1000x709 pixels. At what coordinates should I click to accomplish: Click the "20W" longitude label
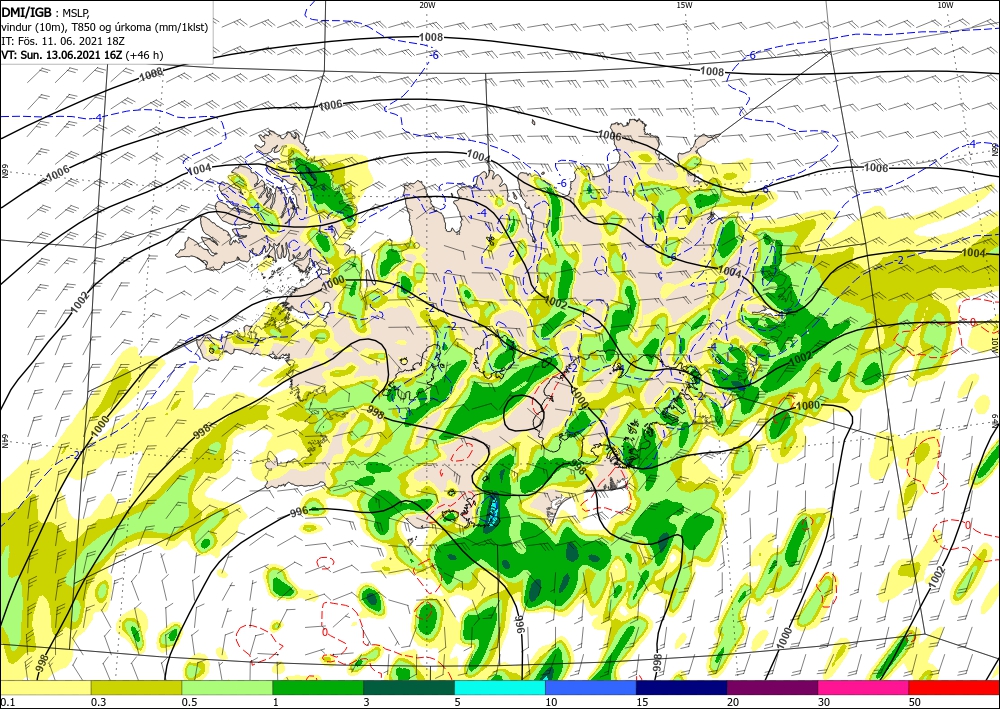427,5
